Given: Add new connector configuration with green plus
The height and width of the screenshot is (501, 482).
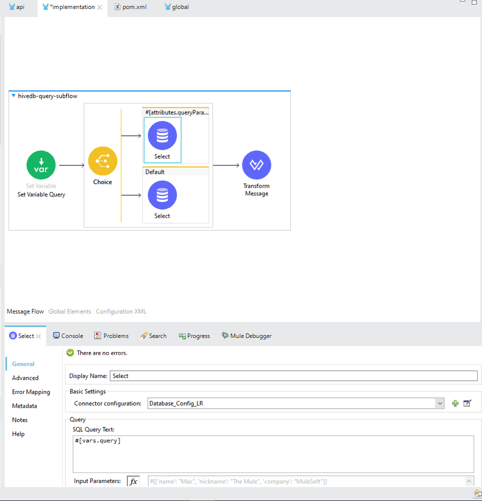Looking at the screenshot, I should [x=455, y=403].
